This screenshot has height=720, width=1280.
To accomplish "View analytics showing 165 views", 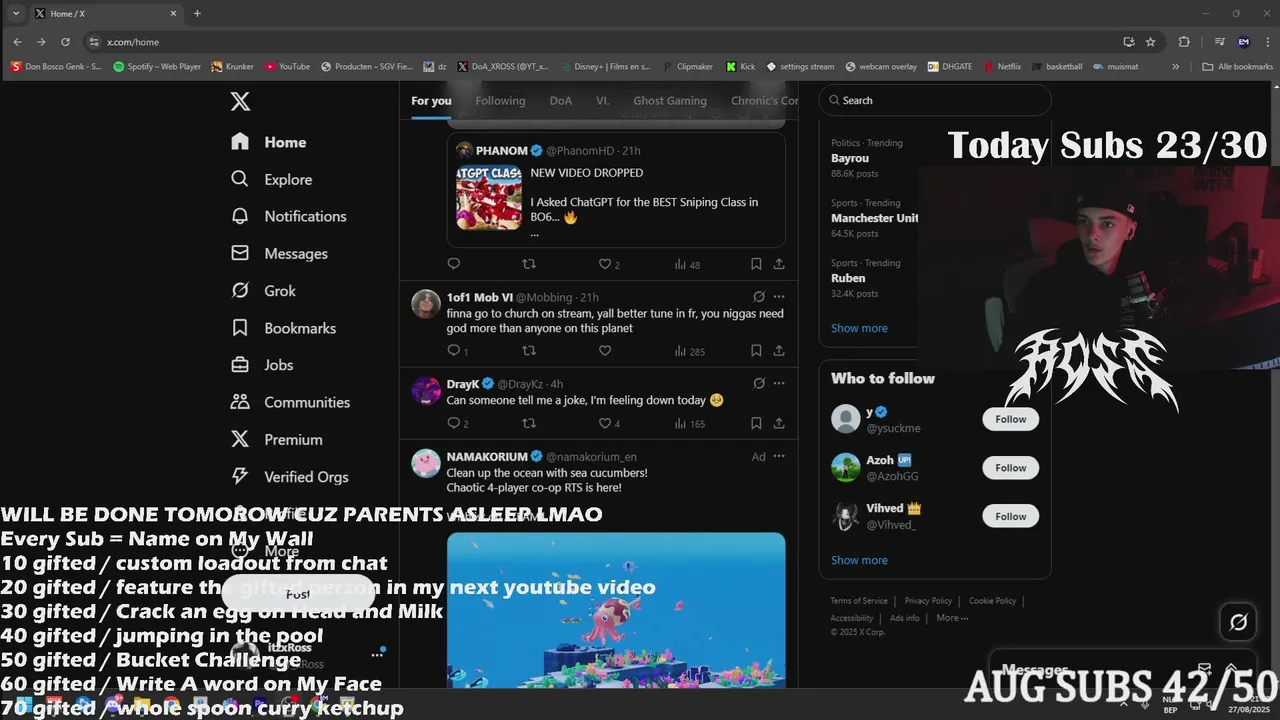I will pos(690,423).
